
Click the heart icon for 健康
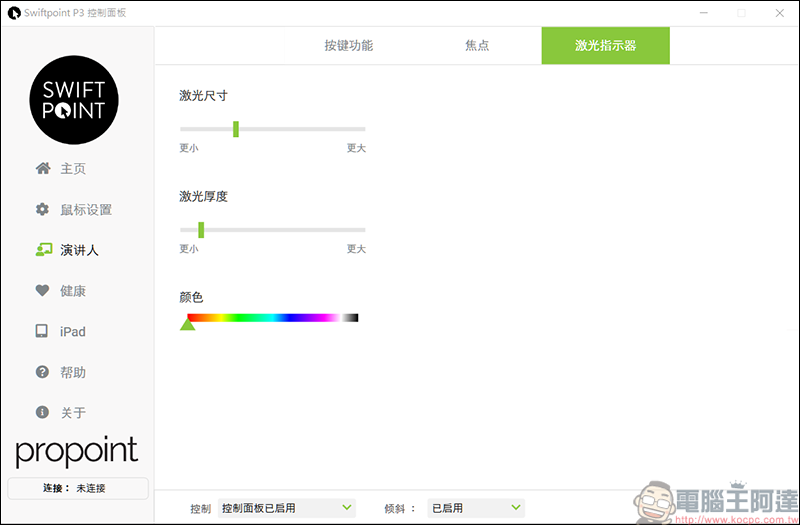click(x=42, y=290)
